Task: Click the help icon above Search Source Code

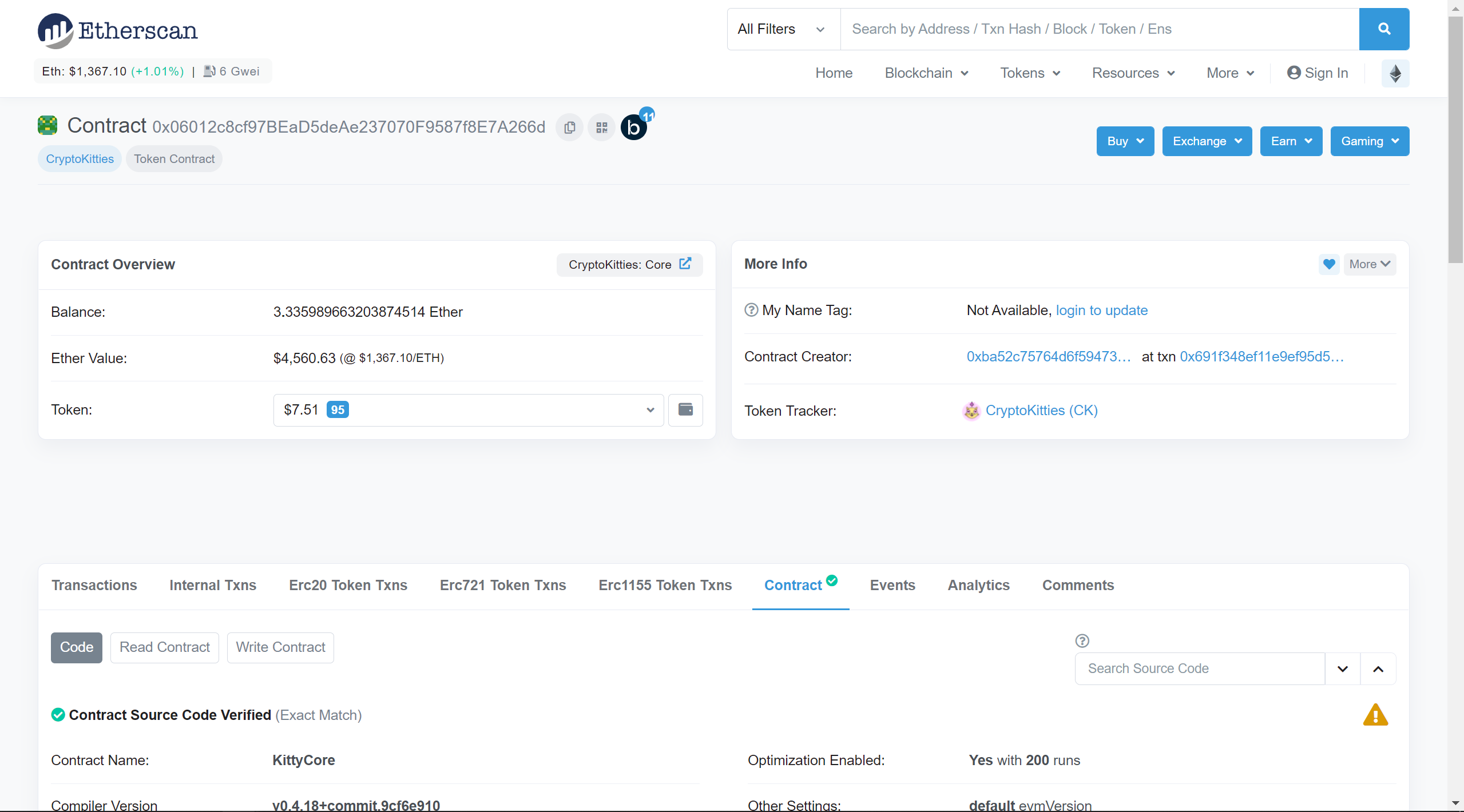Action: pos(1082,640)
